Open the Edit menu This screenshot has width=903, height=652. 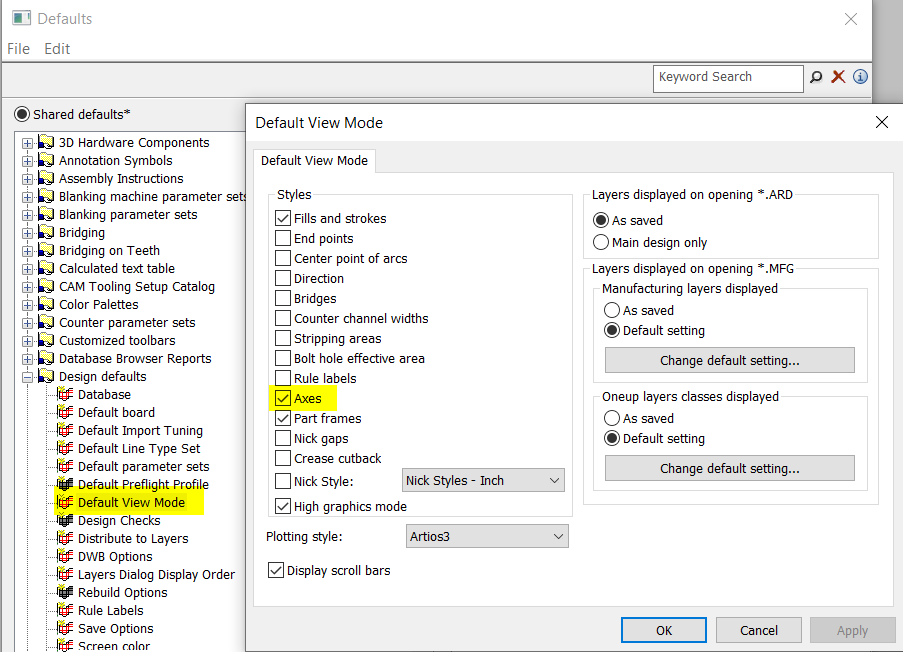tap(57, 48)
